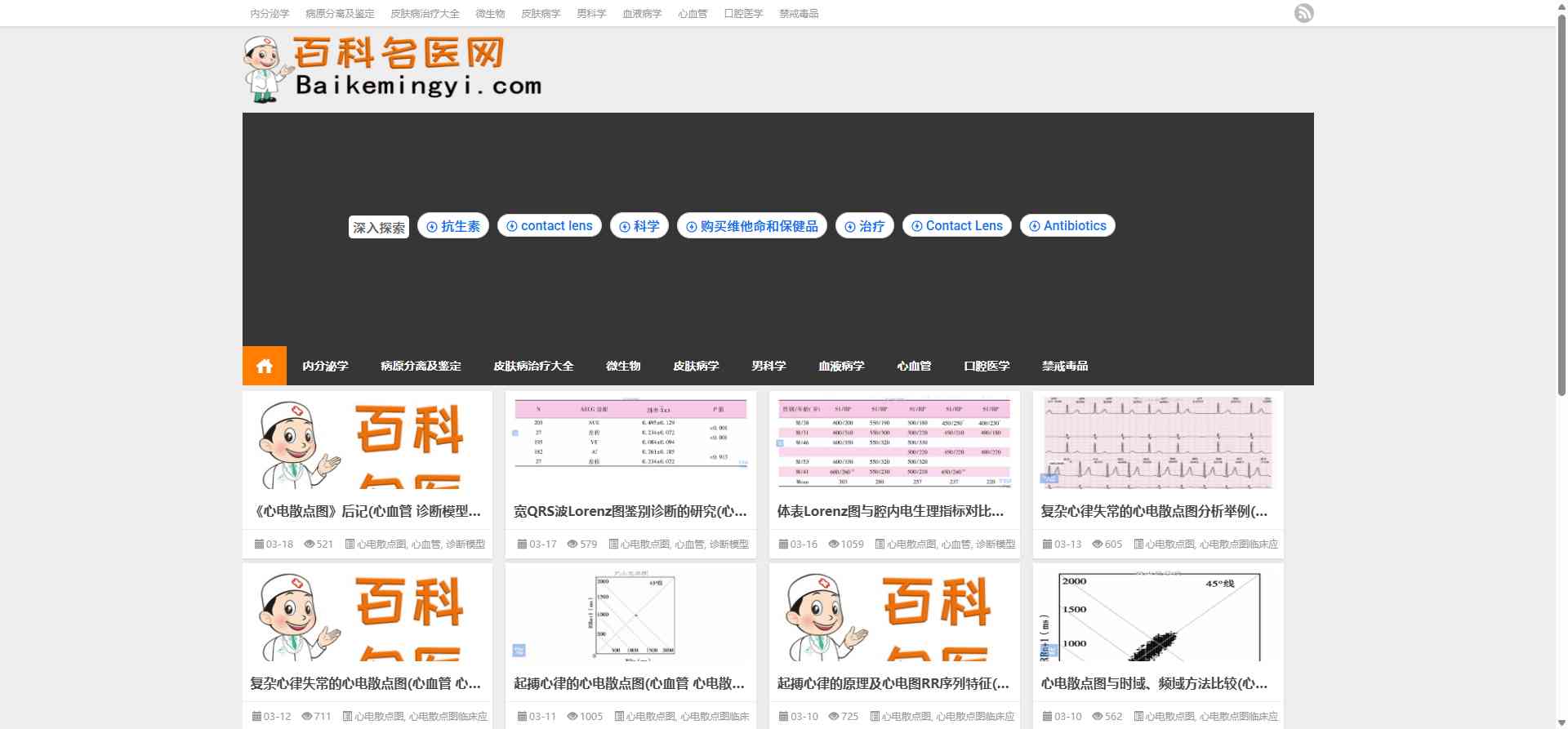Select the Antibiotics suggestion chip
Viewport: 1568px width, 729px height.
pyautogui.click(x=1067, y=226)
